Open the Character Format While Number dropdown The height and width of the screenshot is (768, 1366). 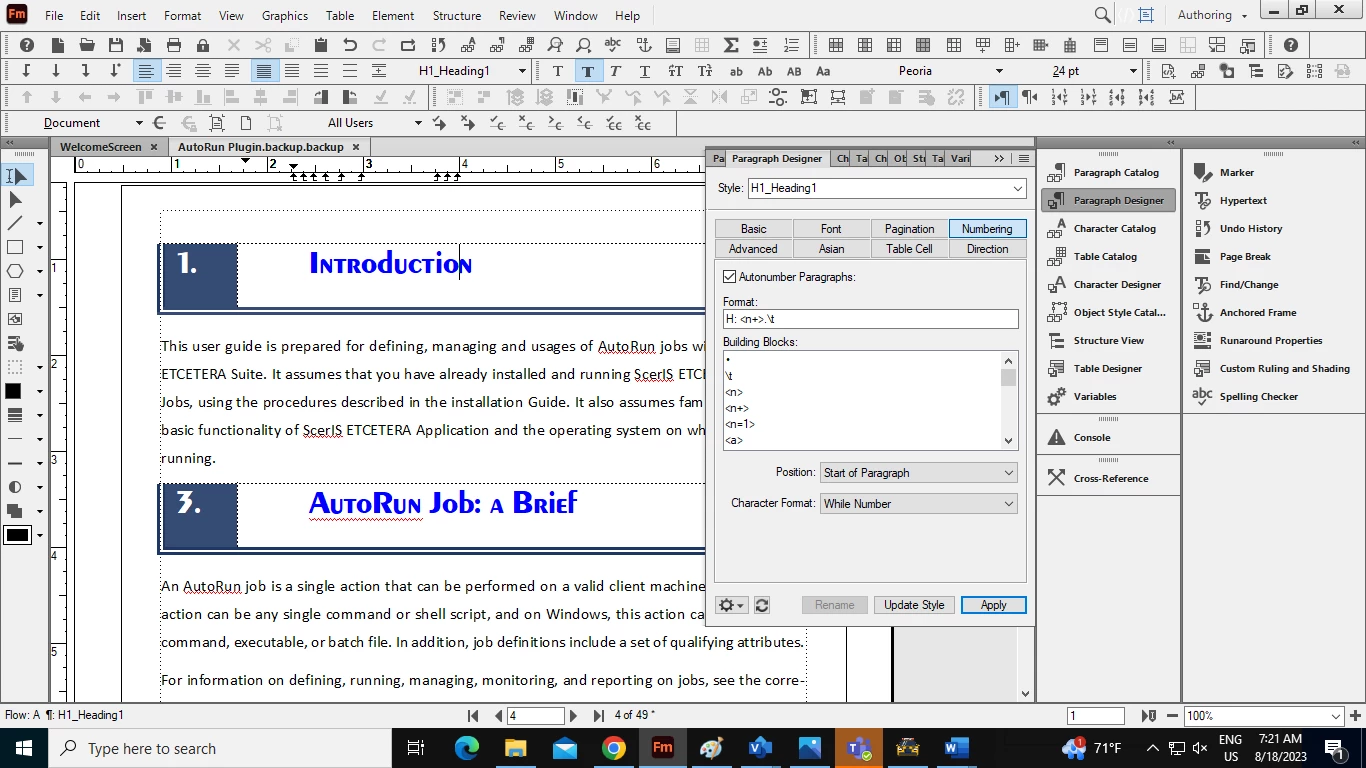pyautogui.click(x=918, y=504)
